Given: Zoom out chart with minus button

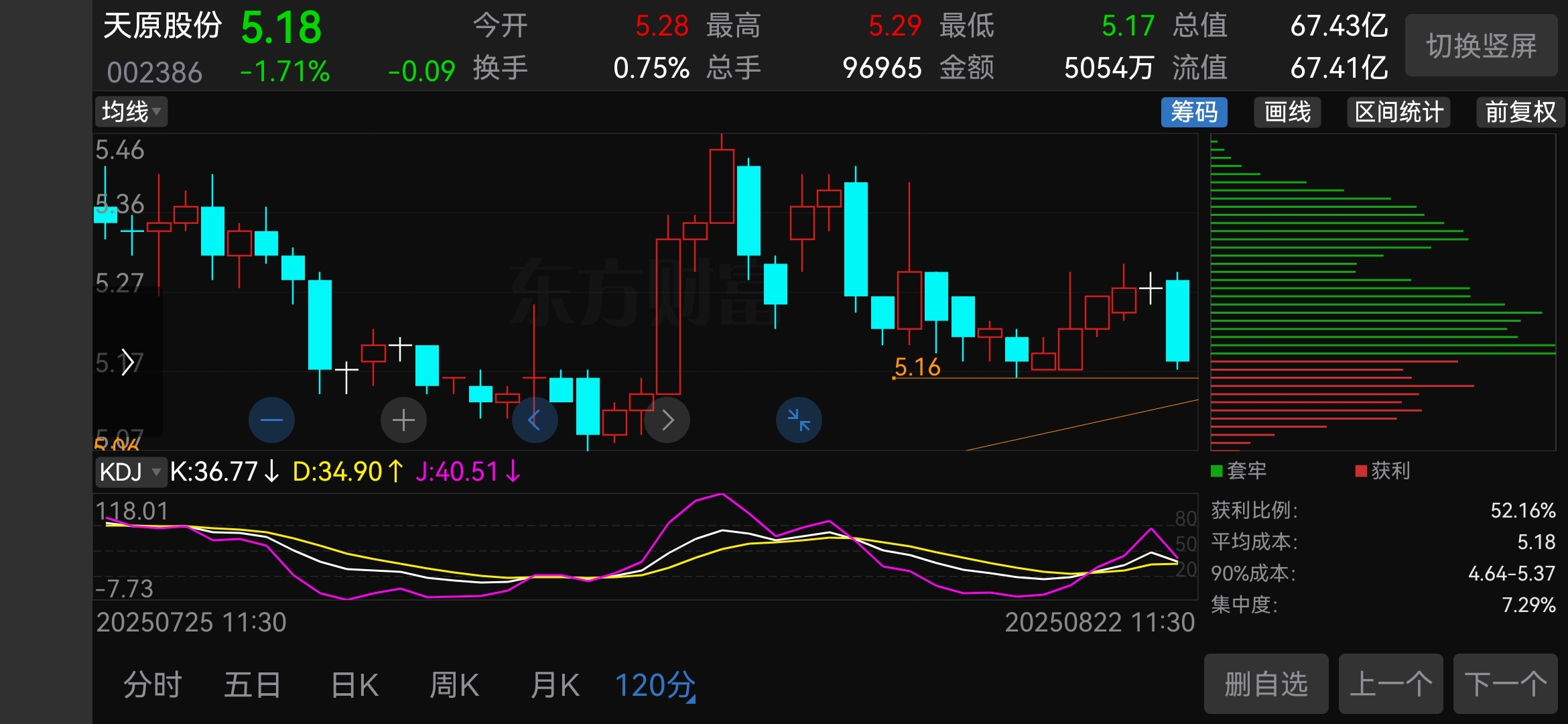Looking at the screenshot, I should click(x=271, y=420).
